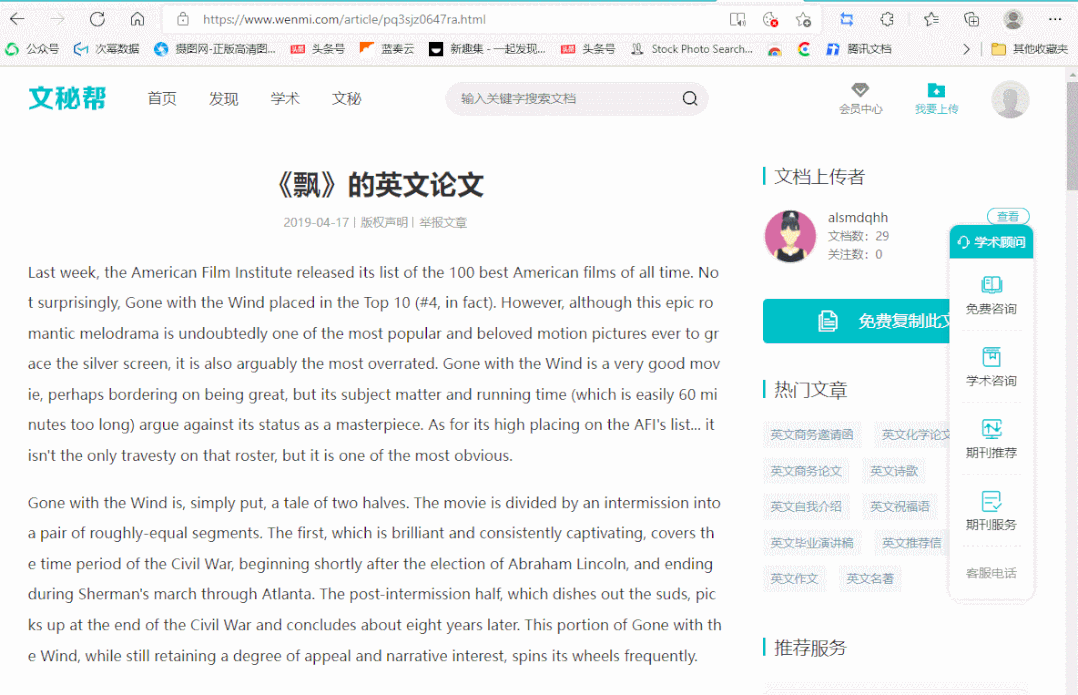Switch to the 学术 navigation section
1078x695 pixels.
coord(285,98)
